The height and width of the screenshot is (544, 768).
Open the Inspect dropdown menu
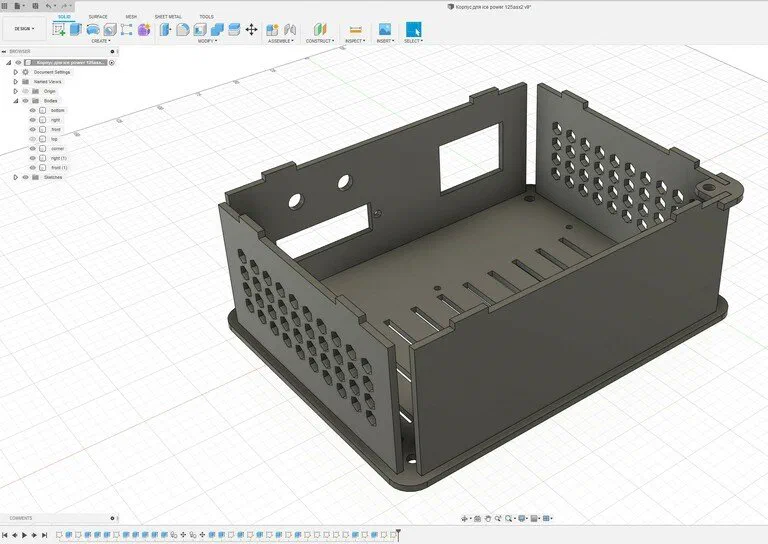355,41
